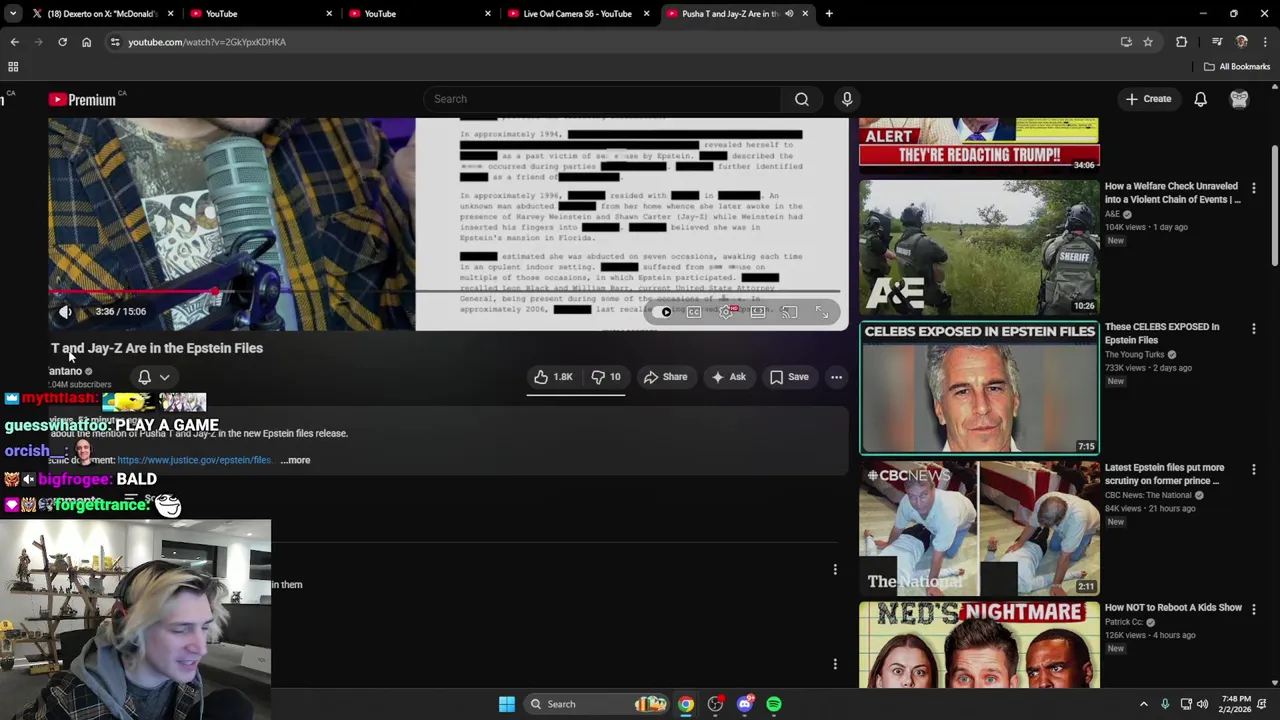
Task: Open the Ask AI button
Action: [x=728, y=377]
